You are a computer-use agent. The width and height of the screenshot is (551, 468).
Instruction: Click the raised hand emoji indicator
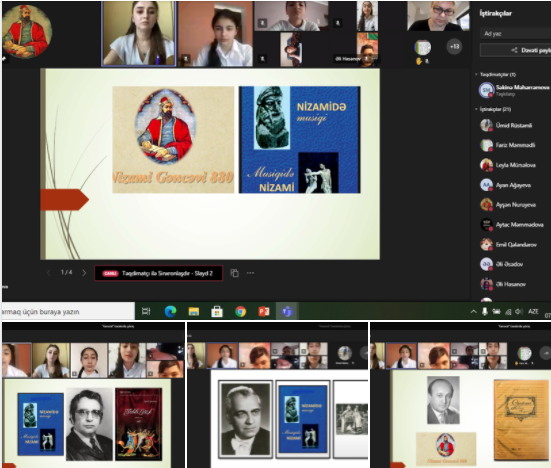[419, 61]
